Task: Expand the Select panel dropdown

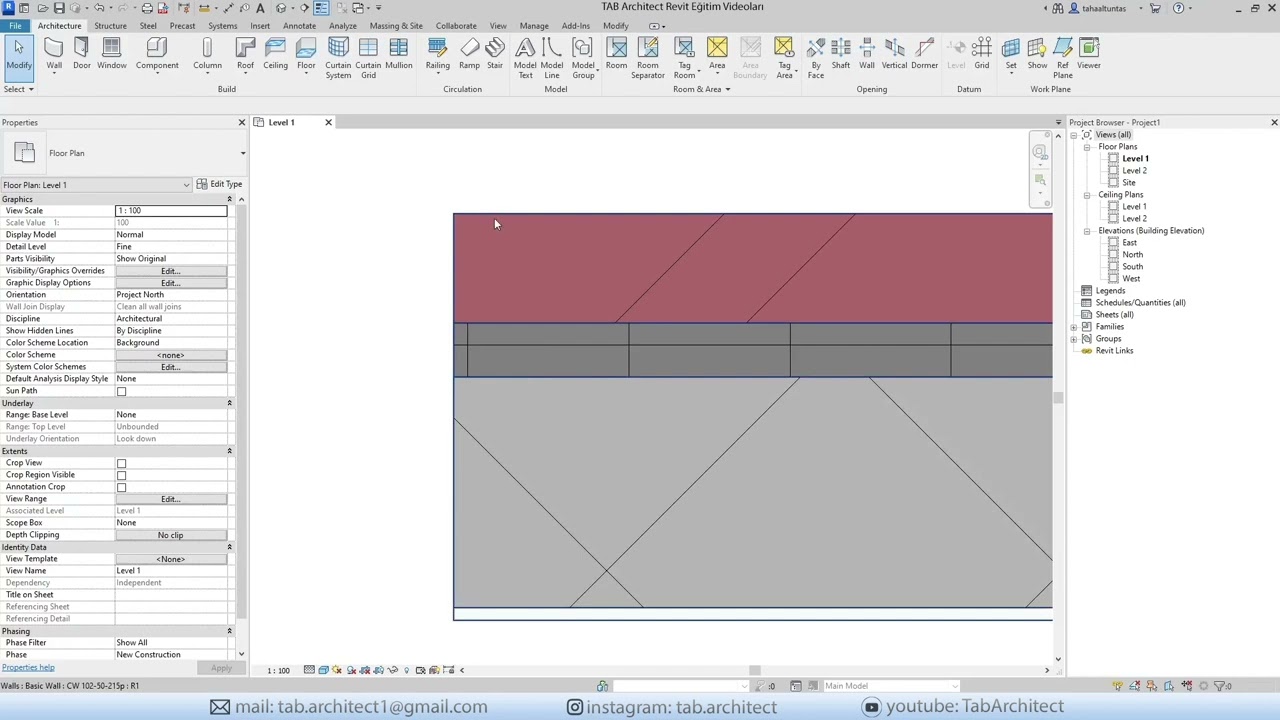Action: click(19, 89)
